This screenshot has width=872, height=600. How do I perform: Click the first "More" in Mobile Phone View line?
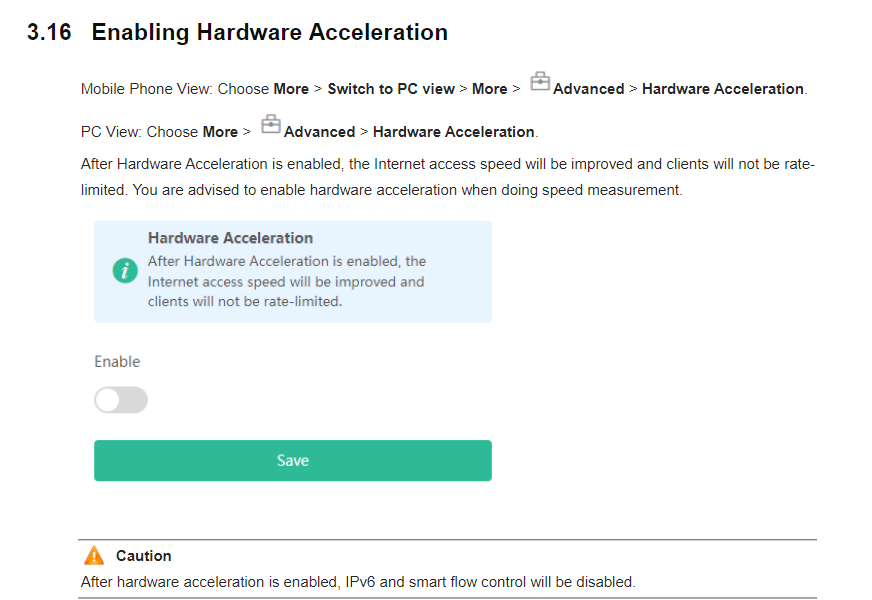(291, 89)
